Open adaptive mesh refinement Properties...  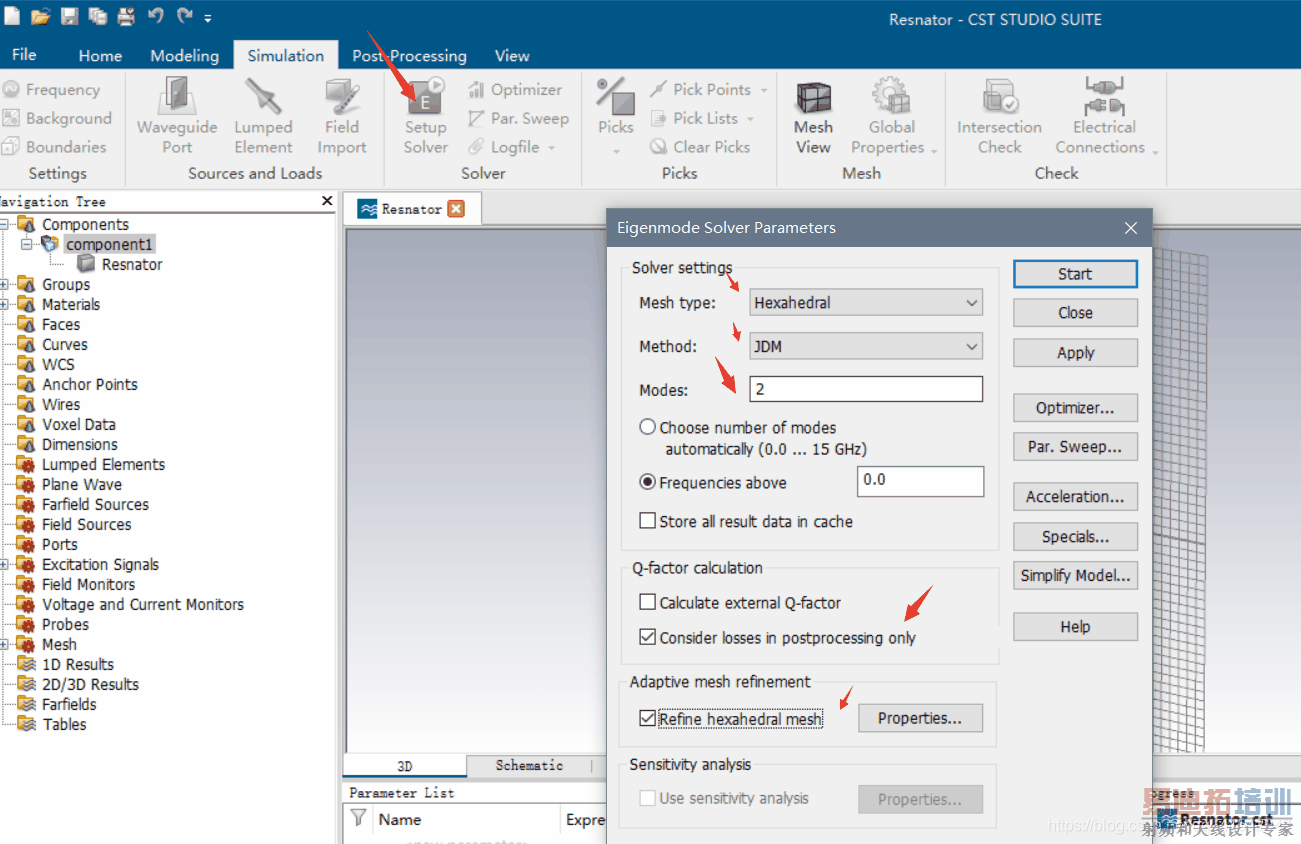coord(920,718)
